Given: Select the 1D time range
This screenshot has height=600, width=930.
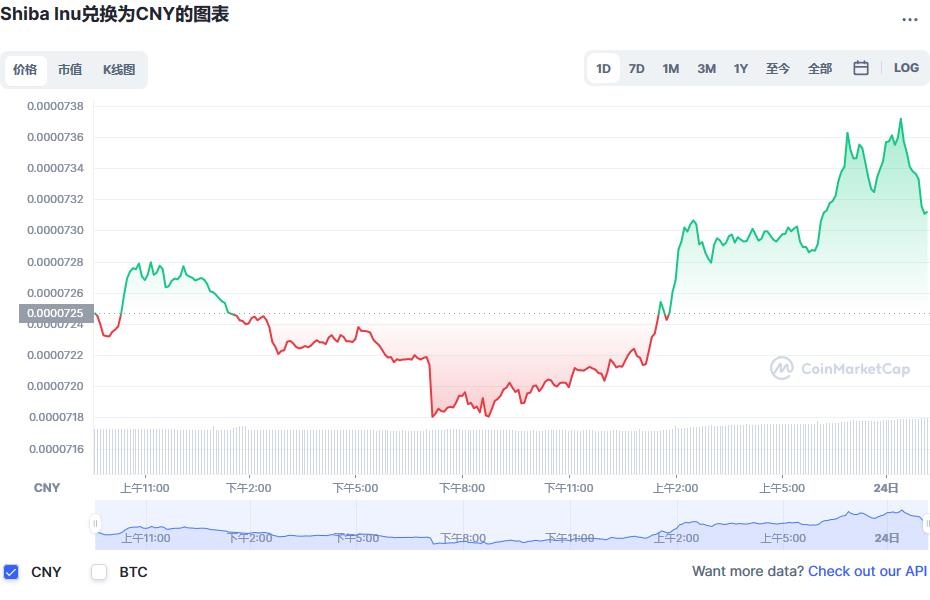Looking at the screenshot, I should click(x=603, y=69).
